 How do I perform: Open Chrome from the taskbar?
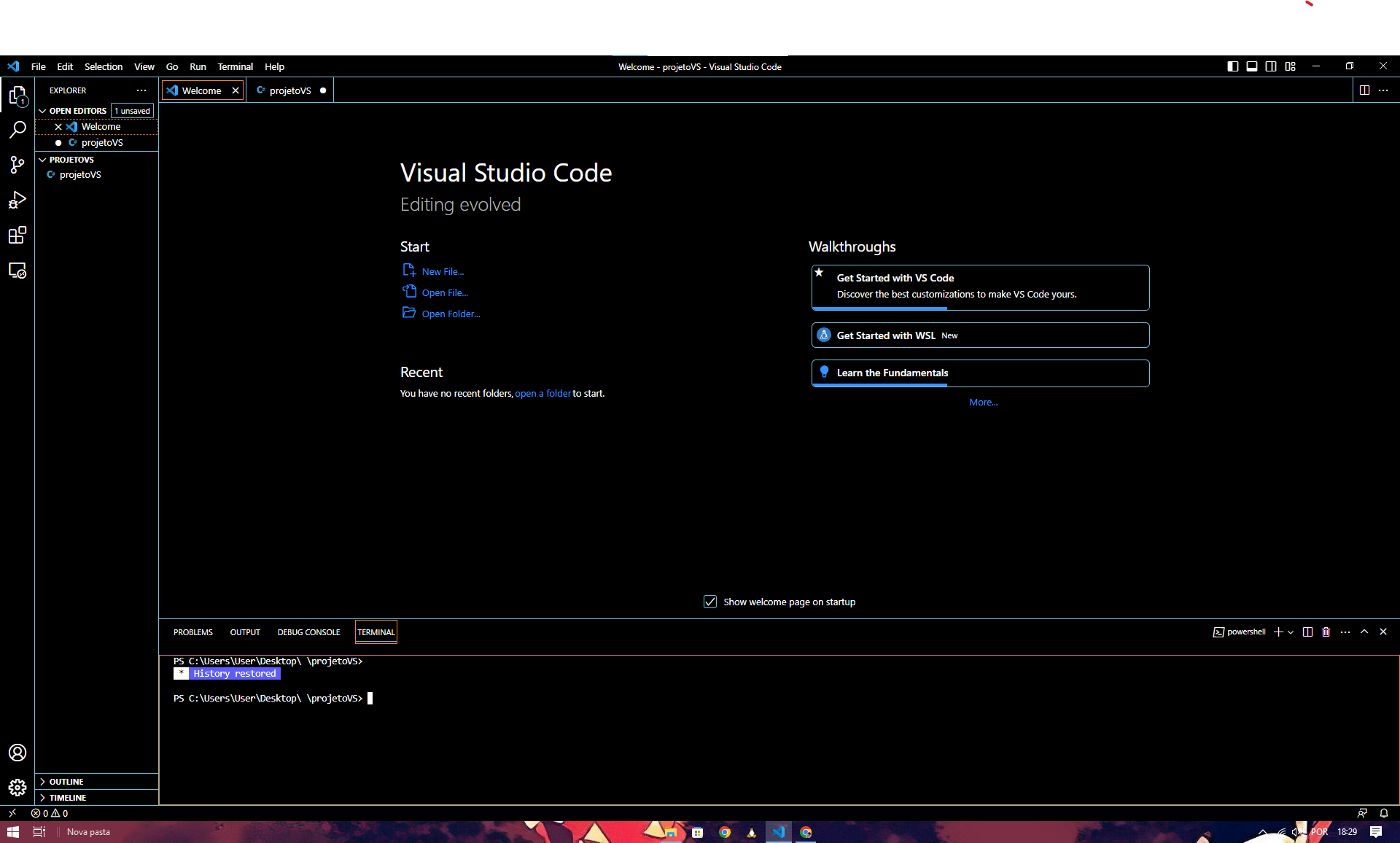point(725,832)
